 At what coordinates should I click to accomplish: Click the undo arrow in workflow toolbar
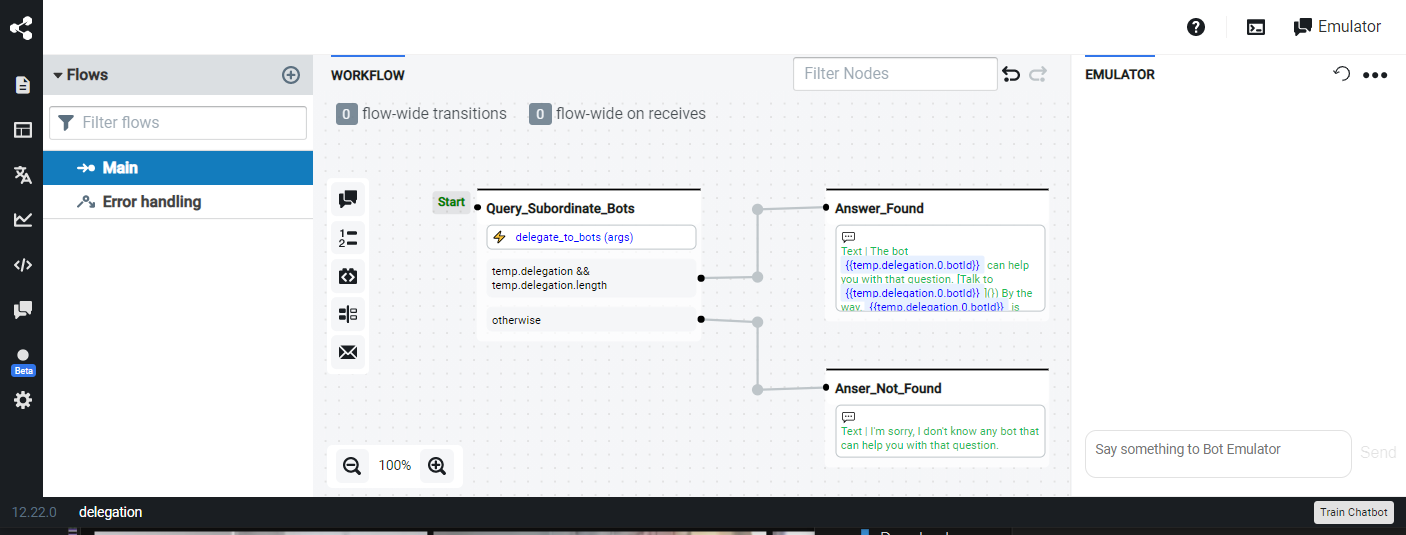(x=1011, y=74)
